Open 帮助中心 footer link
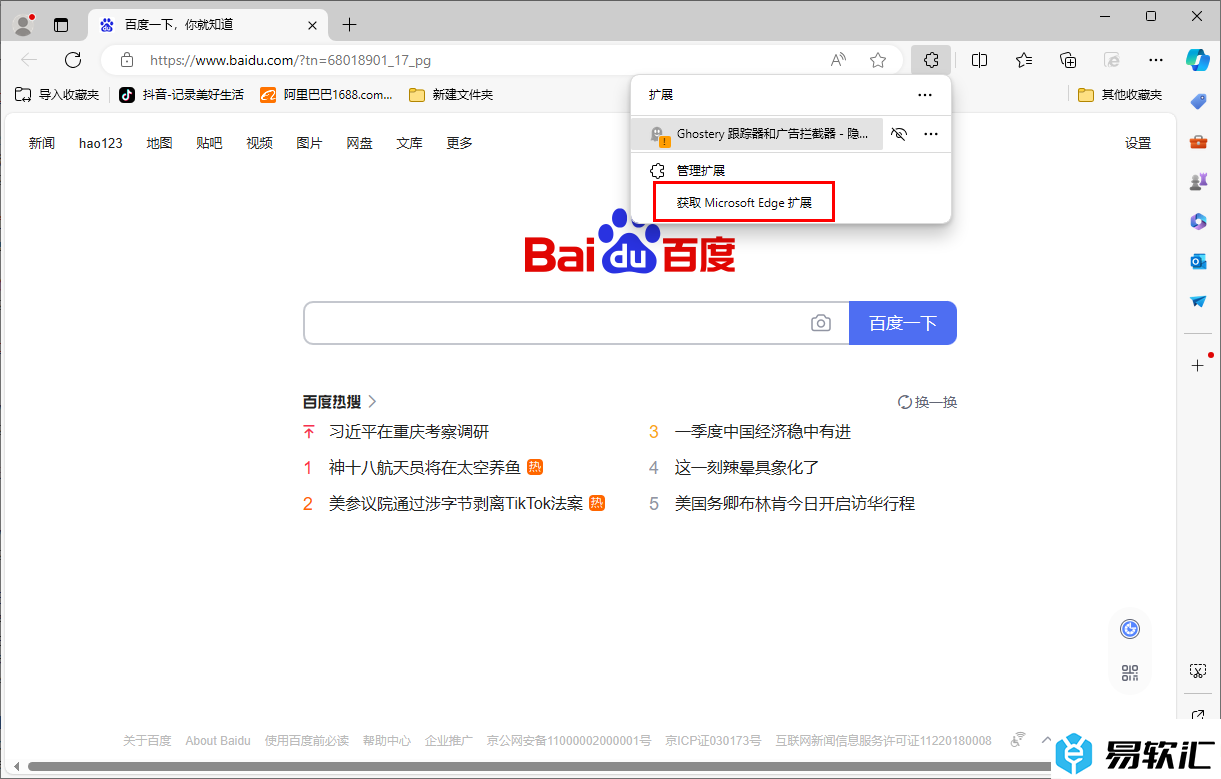This screenshot has height=779, width=1221. [386, 741]
